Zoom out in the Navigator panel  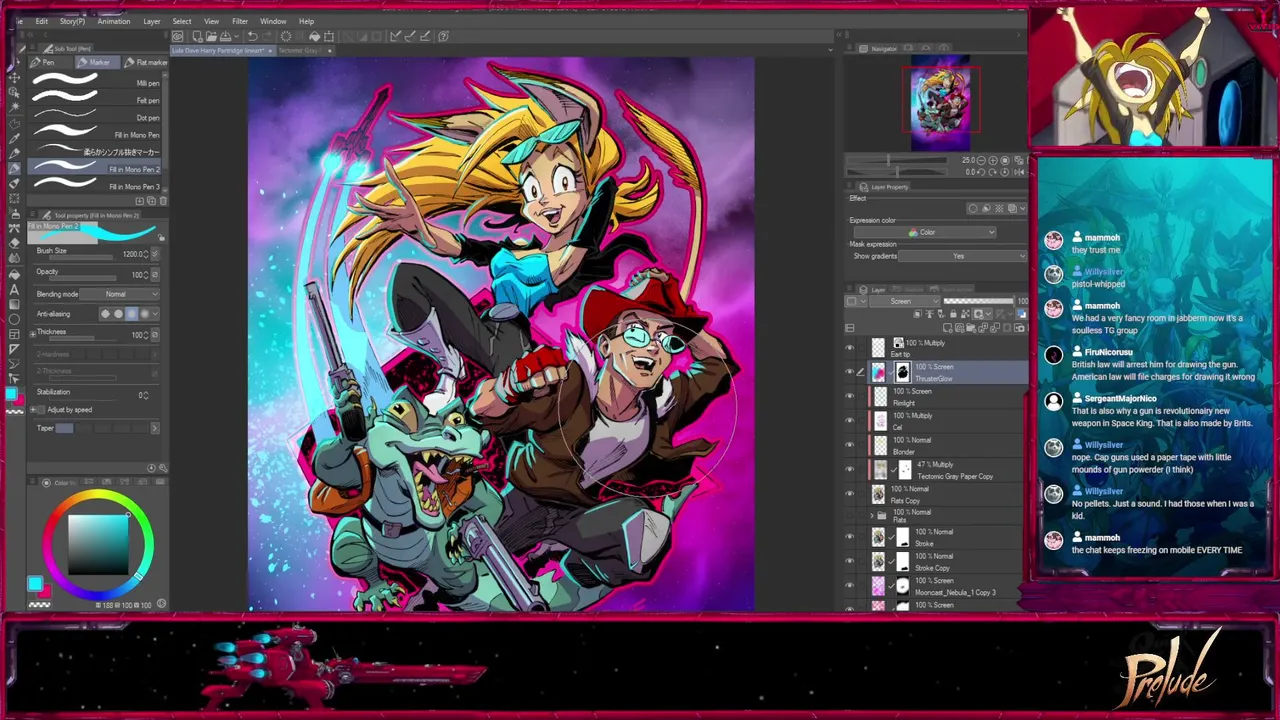click(980, 160)
